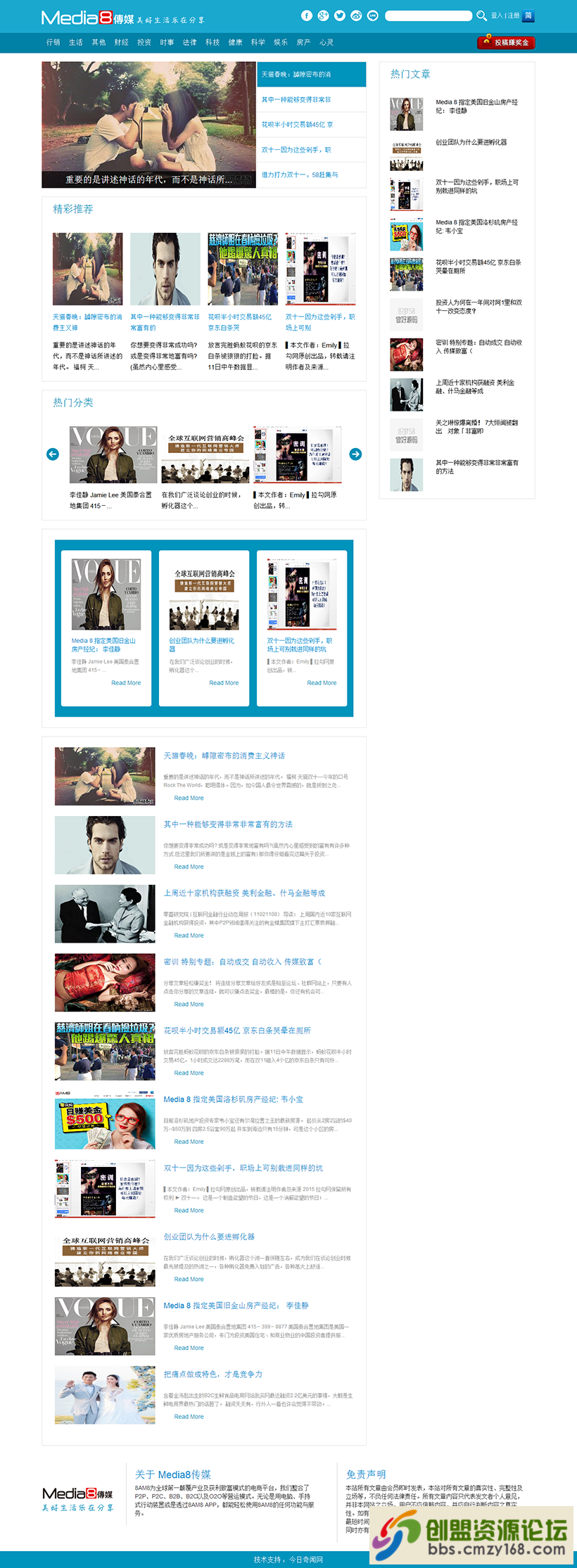Open 精彩推荐 title 其中一种能够变得非常非常富有的
Image resolution: width=577 pixels, height=1568 pixels.
click(165, 322)
